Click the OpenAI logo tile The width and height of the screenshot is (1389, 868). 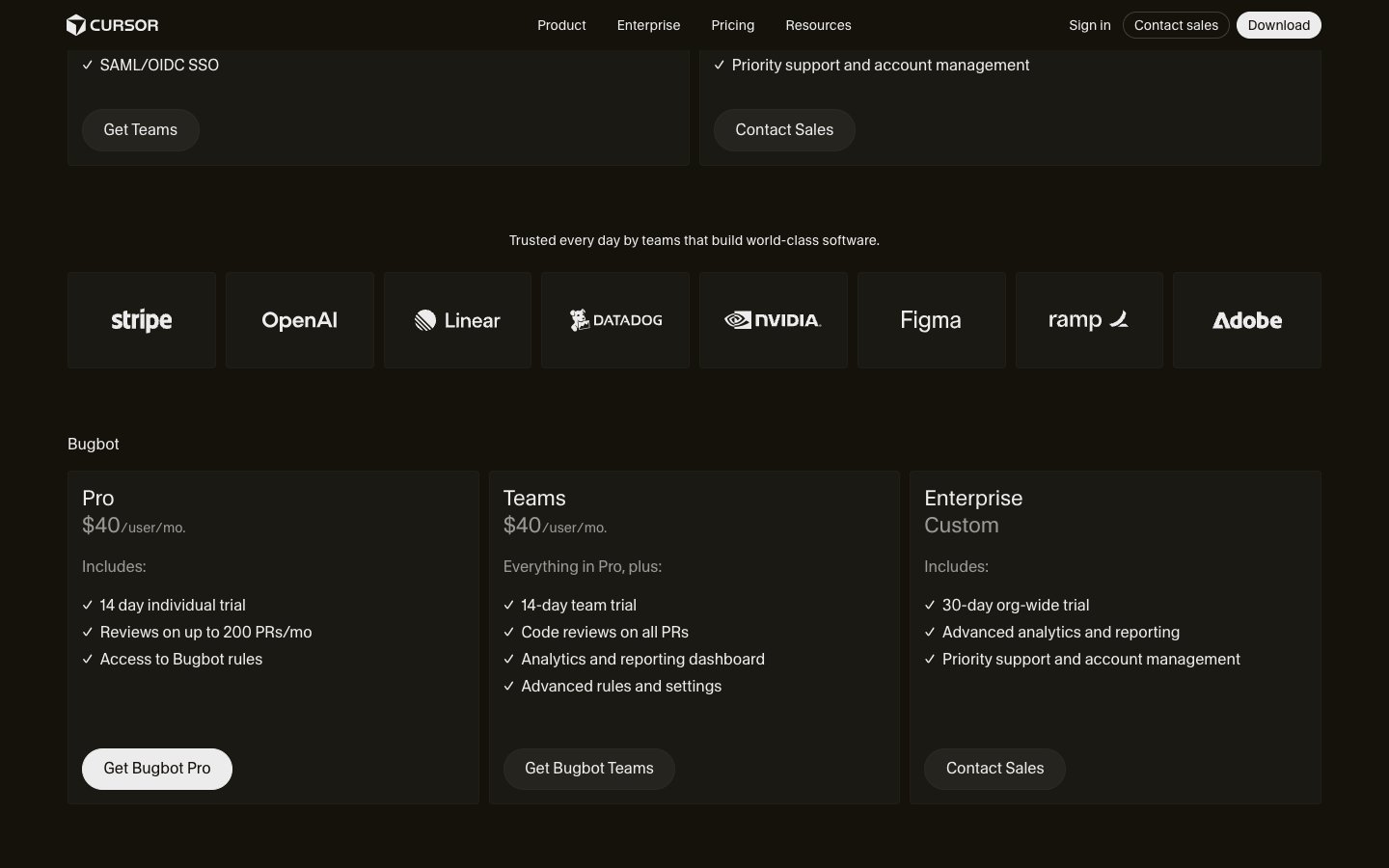point(299,320)
